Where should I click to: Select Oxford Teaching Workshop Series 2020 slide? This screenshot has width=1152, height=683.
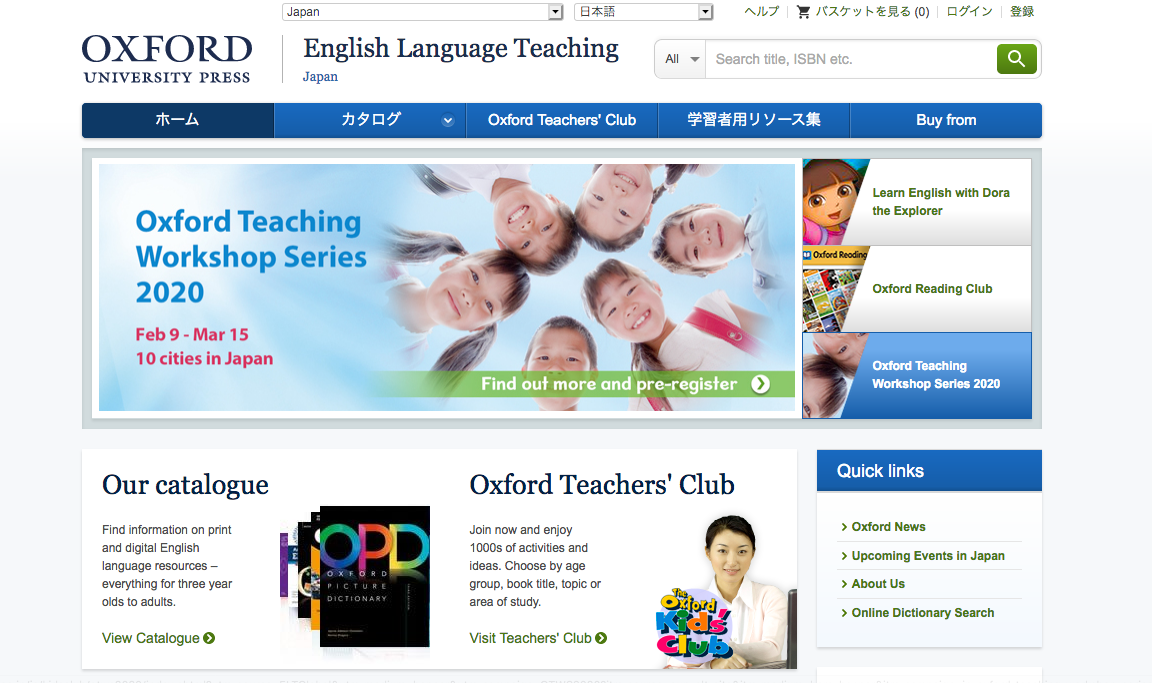pyautogui.click(x=917, y=375)
